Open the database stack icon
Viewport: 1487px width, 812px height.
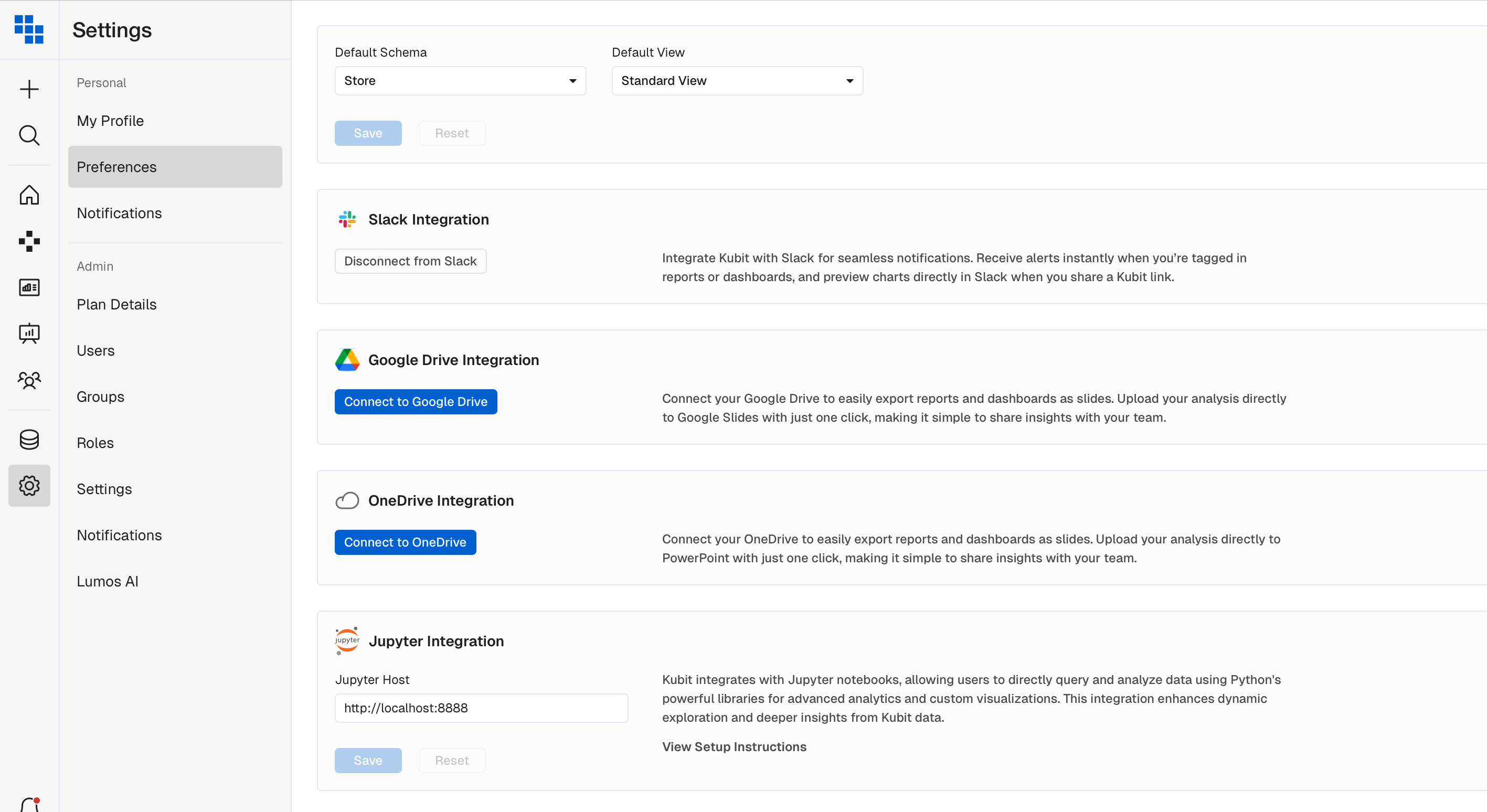(x=29, y=440)
